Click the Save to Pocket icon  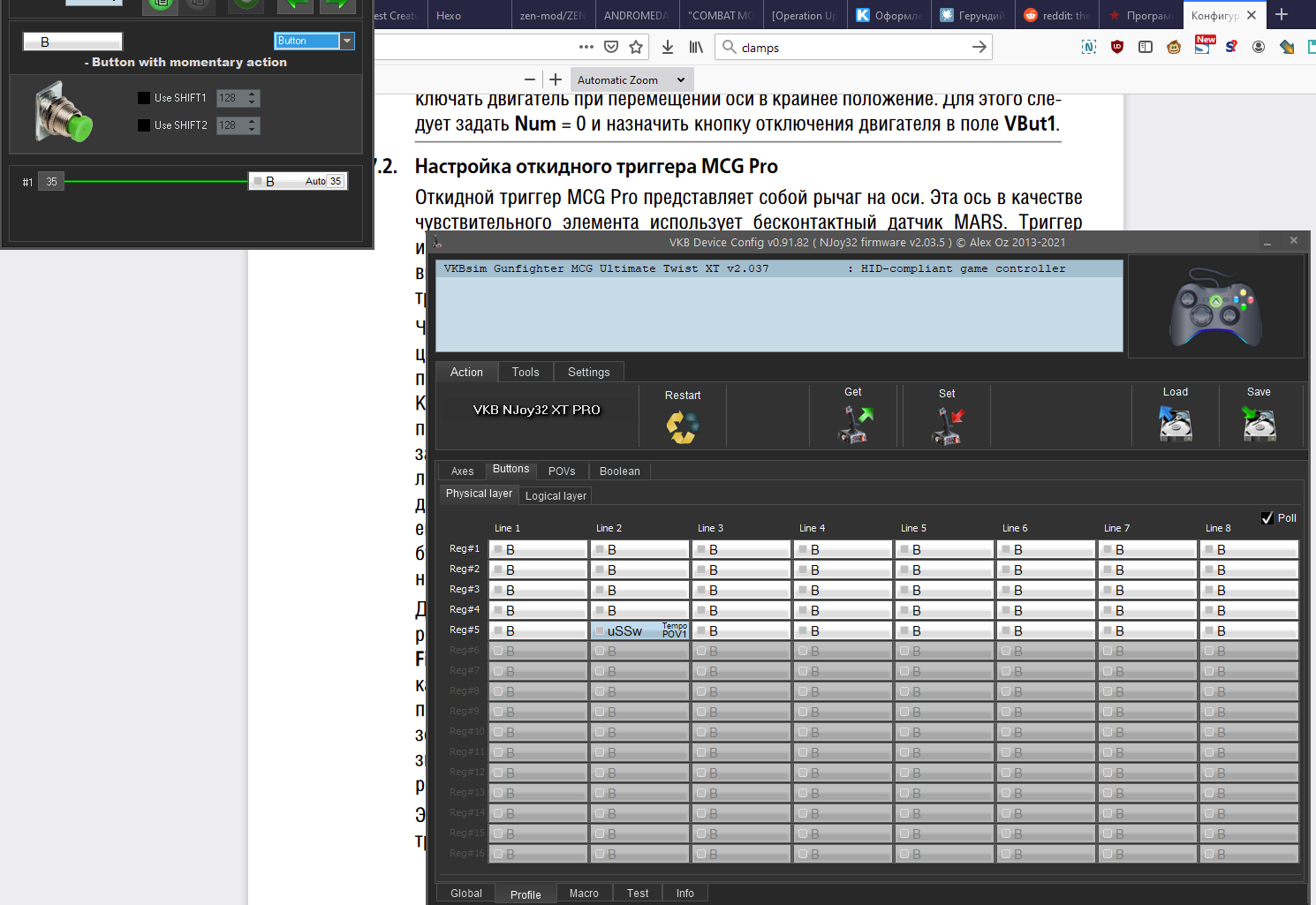pyautogui.click(x=611, y=47)
